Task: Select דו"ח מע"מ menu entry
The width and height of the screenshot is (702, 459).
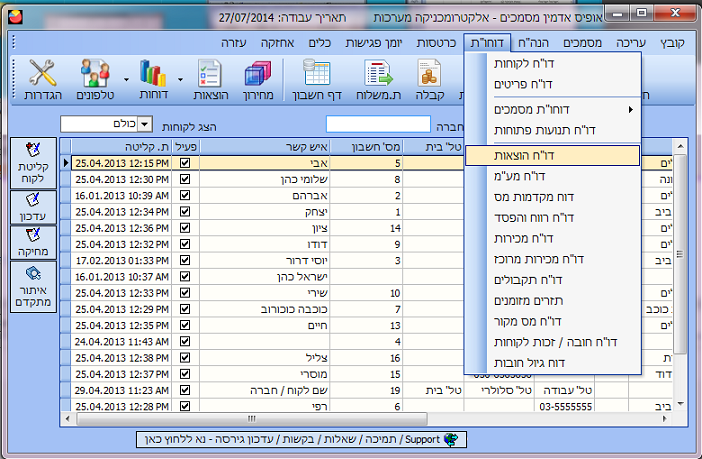Action: 552,176
